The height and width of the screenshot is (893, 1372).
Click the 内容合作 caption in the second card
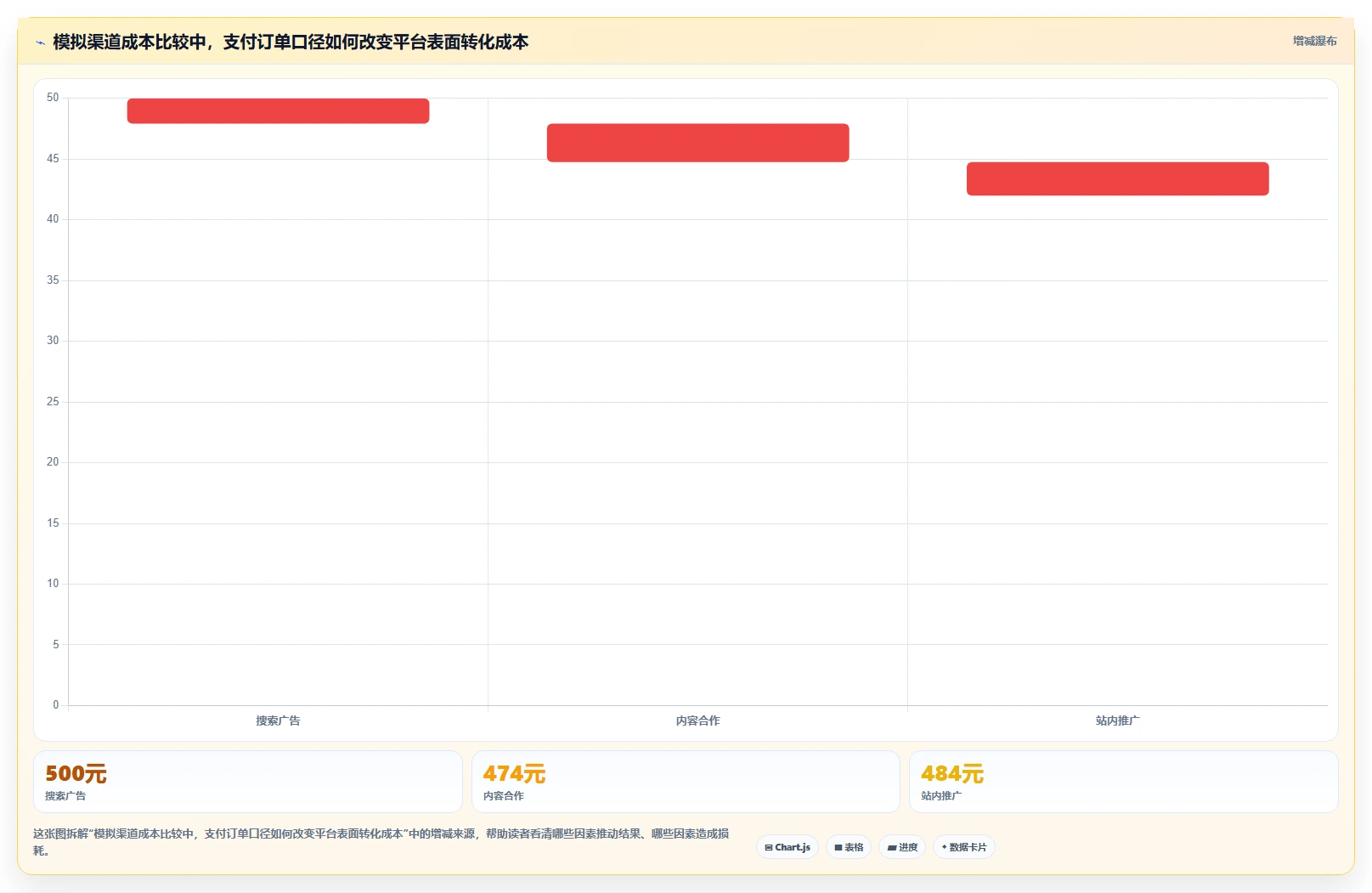coord(504,796)
